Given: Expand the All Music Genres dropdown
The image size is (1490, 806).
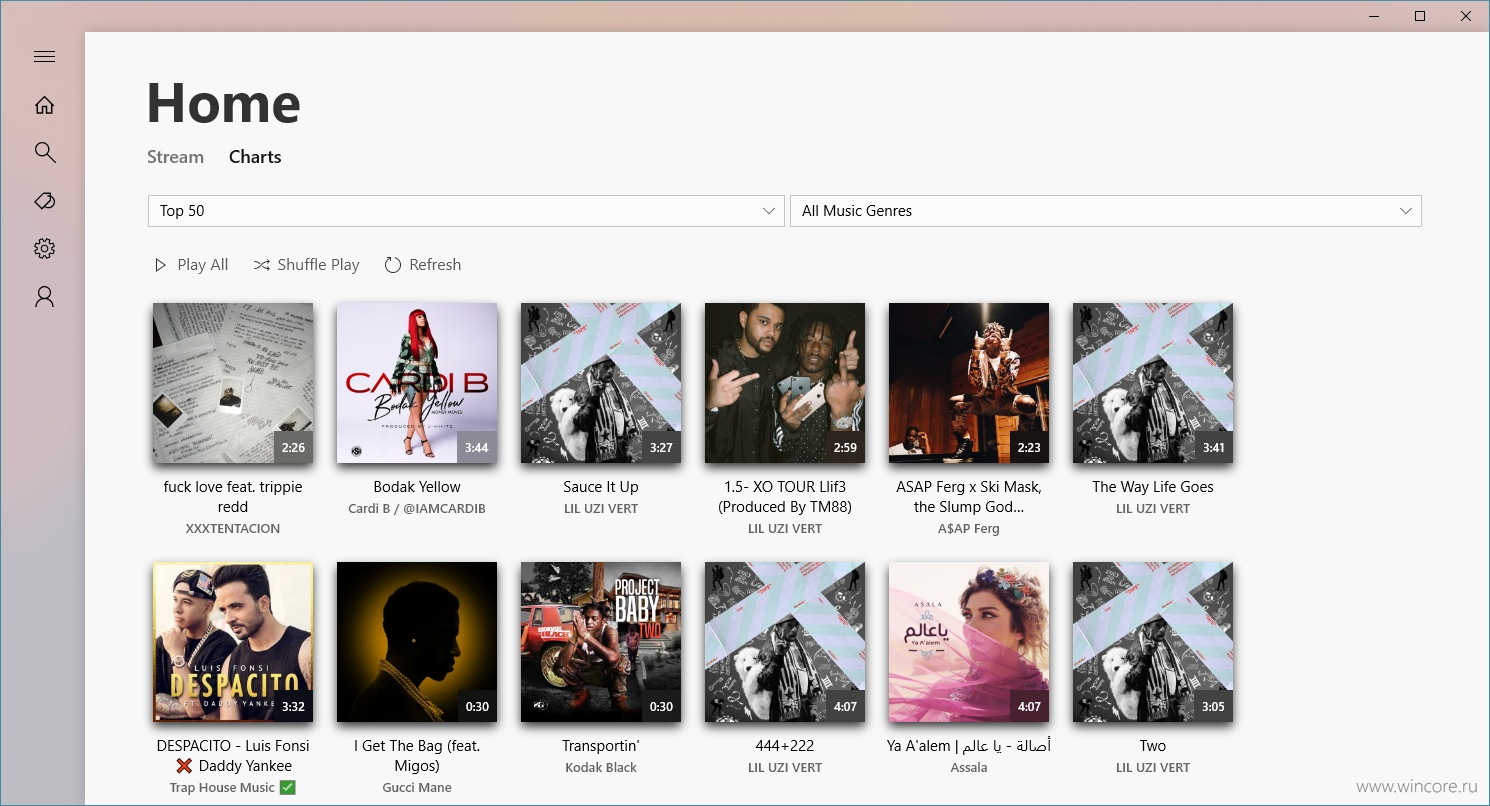Looking at the screenshot, I should click(1106, 211).
